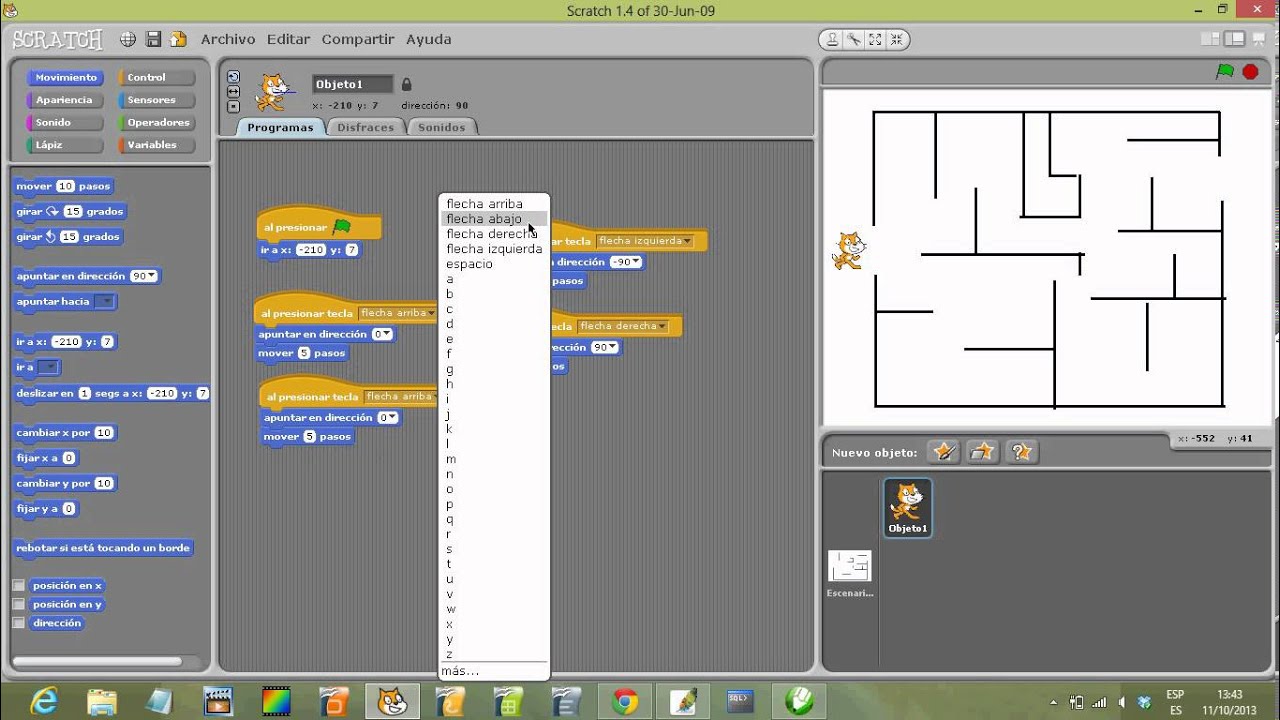Select the Movimiento block category
The width and height of the screenshot is (1280, 720).
point(65,77)
